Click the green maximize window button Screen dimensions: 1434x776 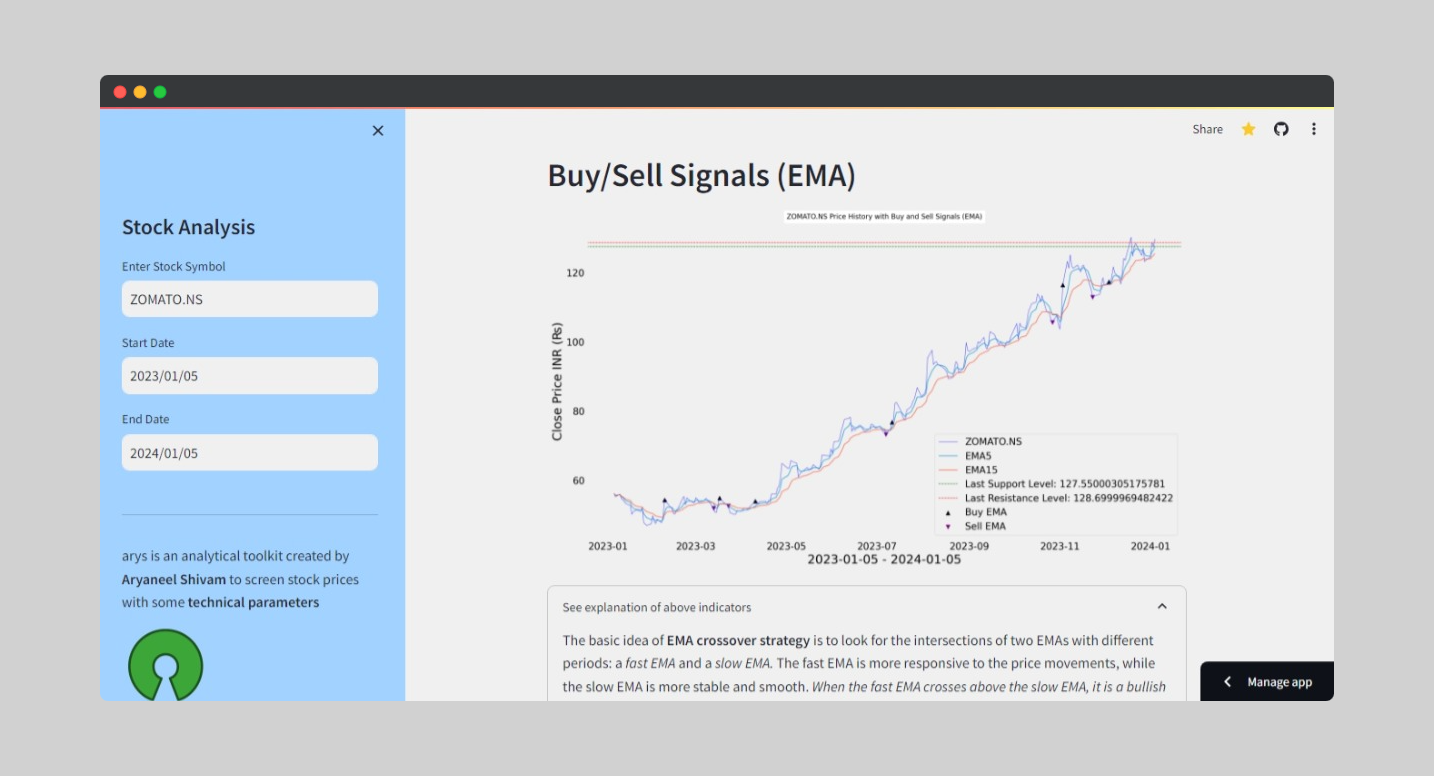coord(160,92)
